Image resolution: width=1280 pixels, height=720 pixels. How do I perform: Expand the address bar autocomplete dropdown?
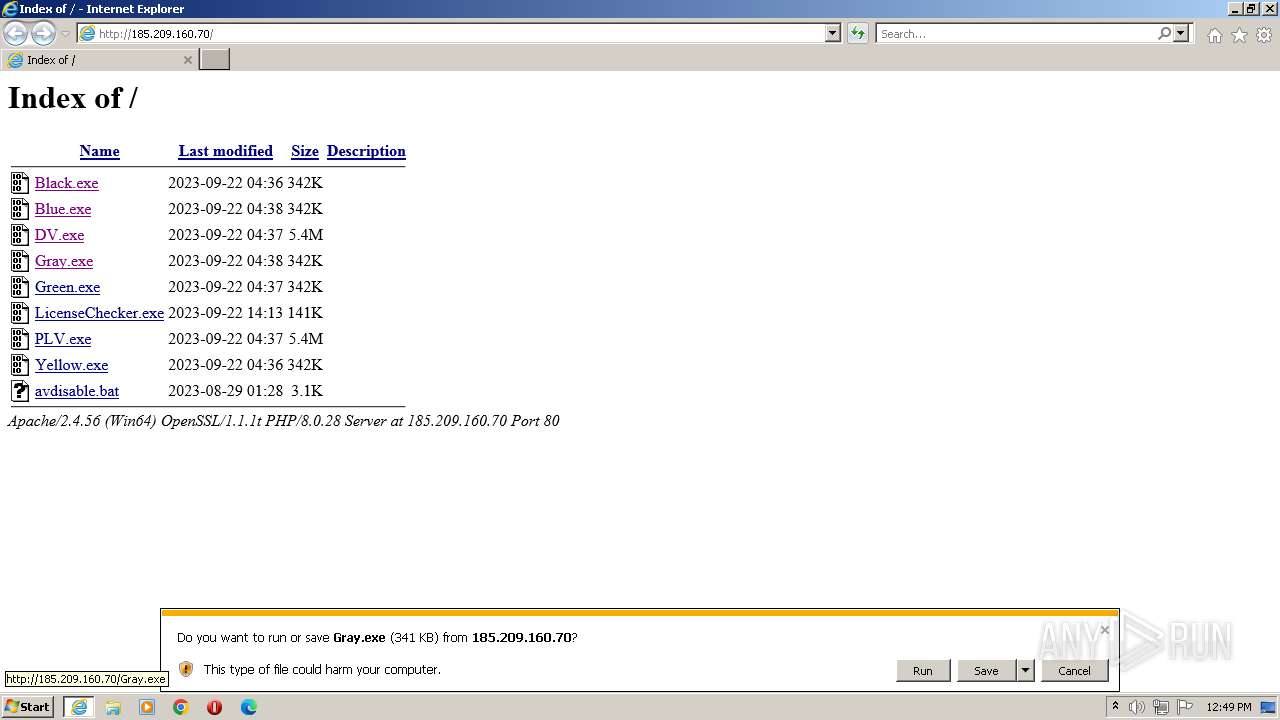point(833,33)
